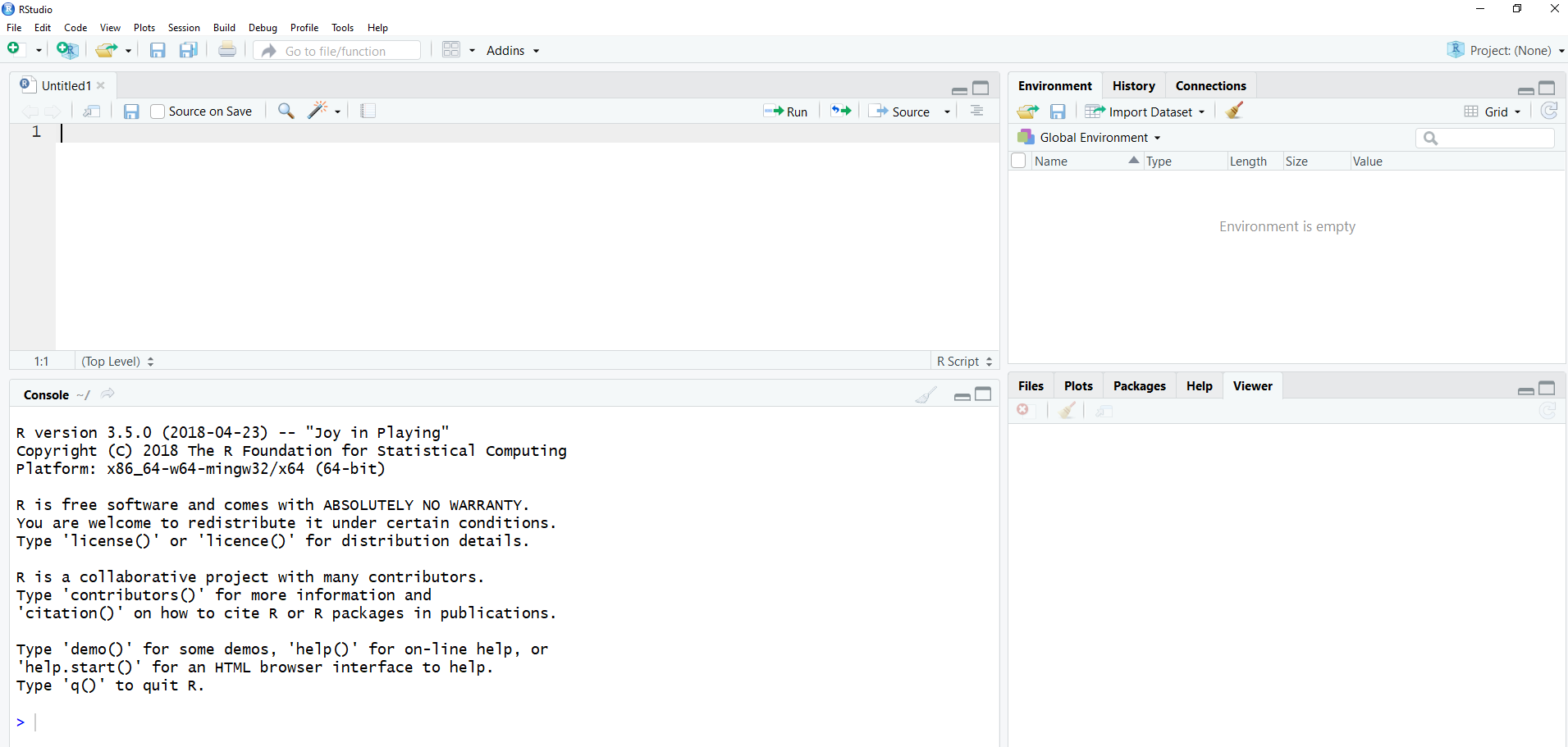Screen dimensions: 1568x747
Task: Re-run previous code region icon
Action: click(x=841, y=111)
